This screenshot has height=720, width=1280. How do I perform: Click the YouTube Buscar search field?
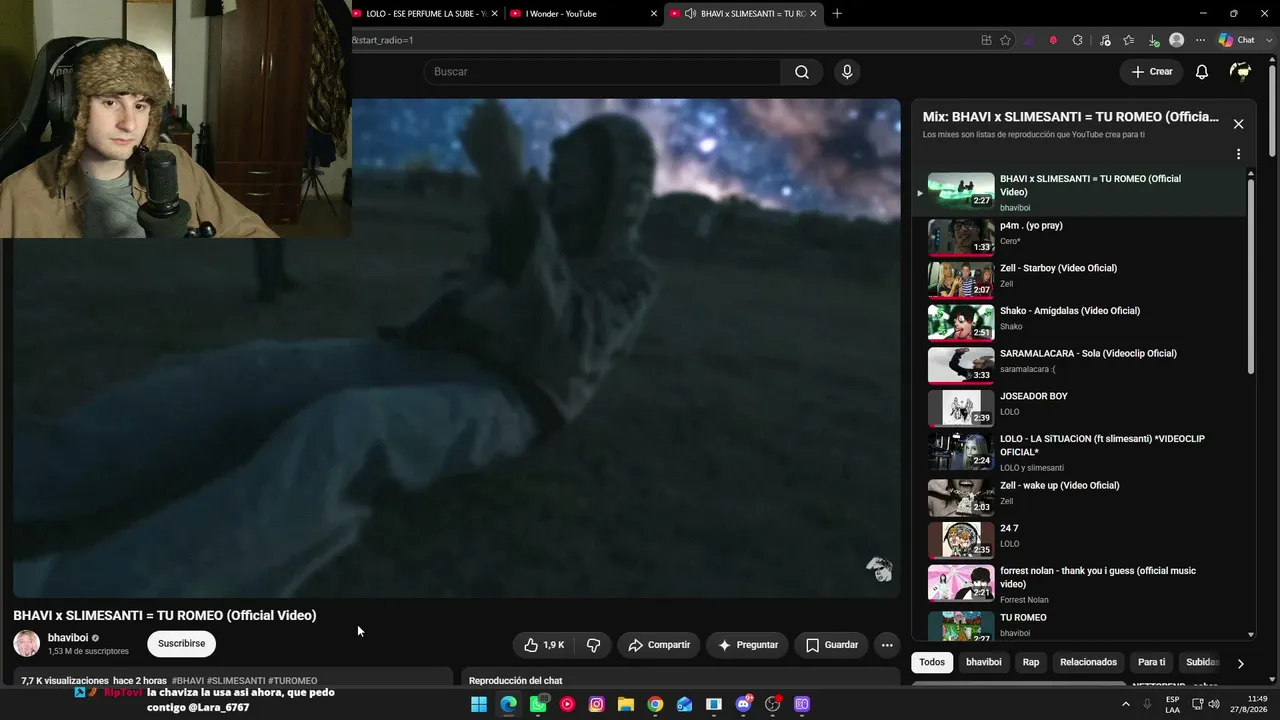[x=602, y=72]
